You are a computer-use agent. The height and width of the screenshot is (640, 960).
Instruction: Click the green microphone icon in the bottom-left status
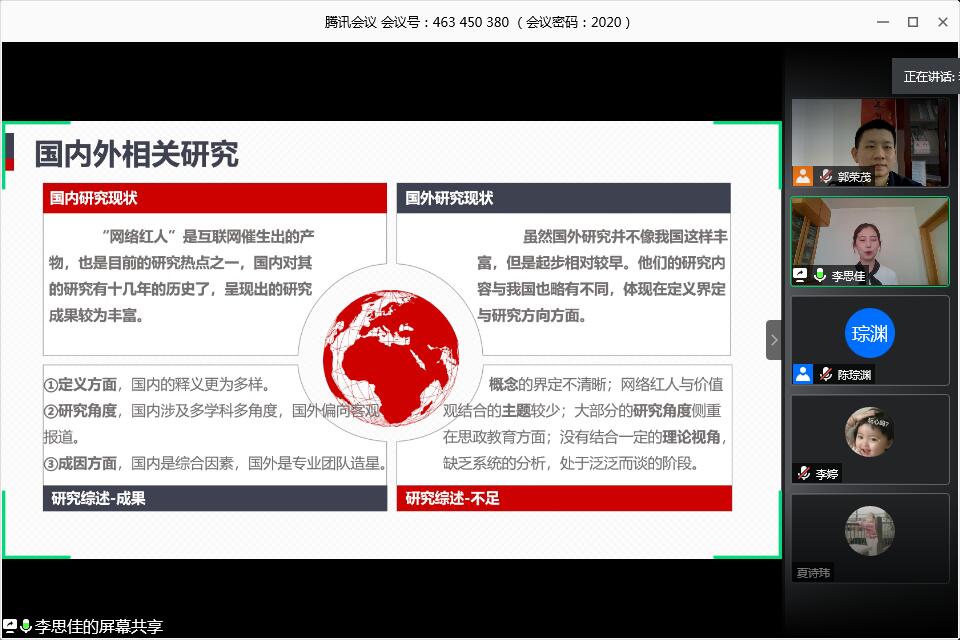click(x=26, y=626)
